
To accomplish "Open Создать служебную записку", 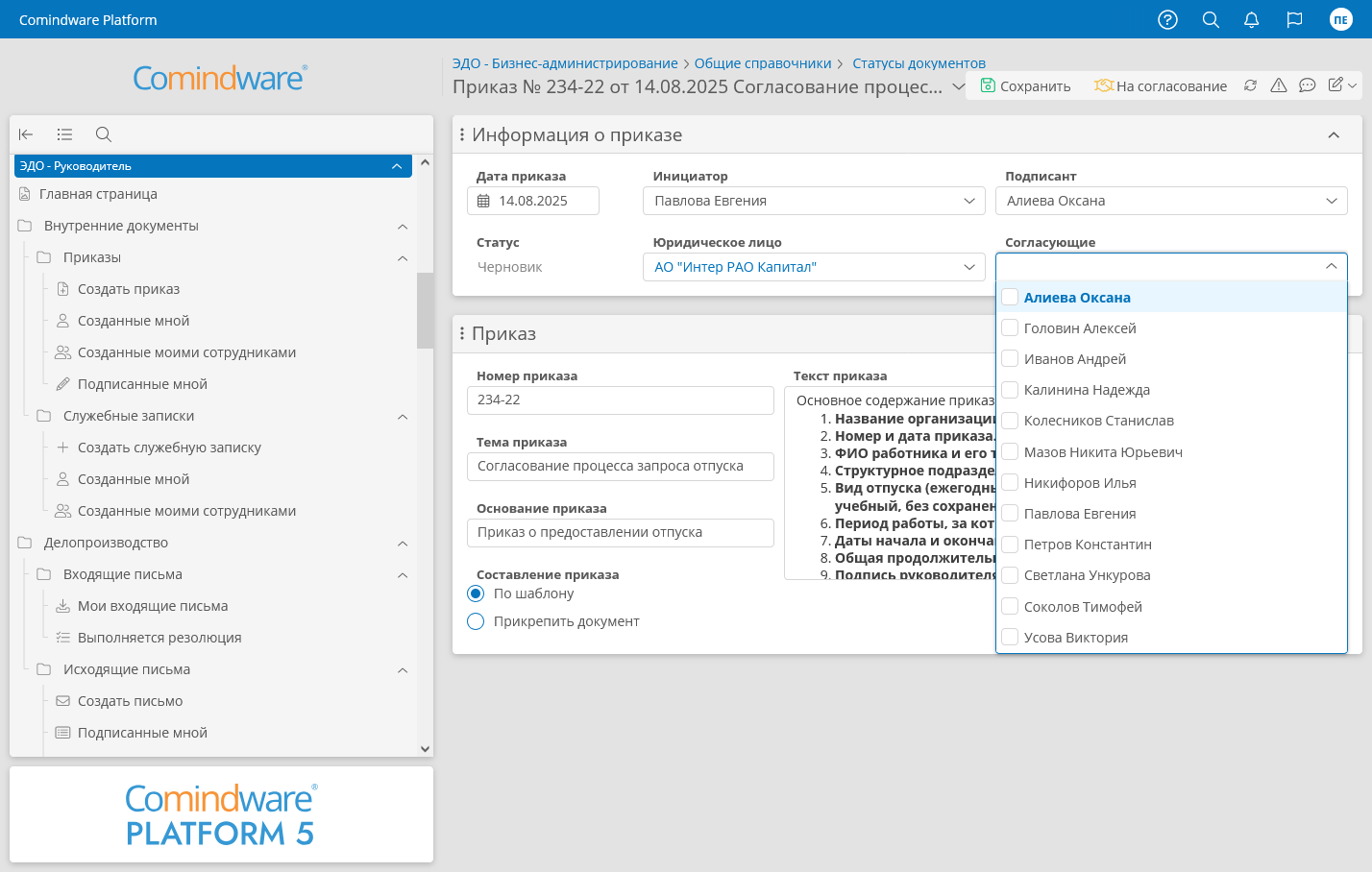I will (x=169, y=448).
